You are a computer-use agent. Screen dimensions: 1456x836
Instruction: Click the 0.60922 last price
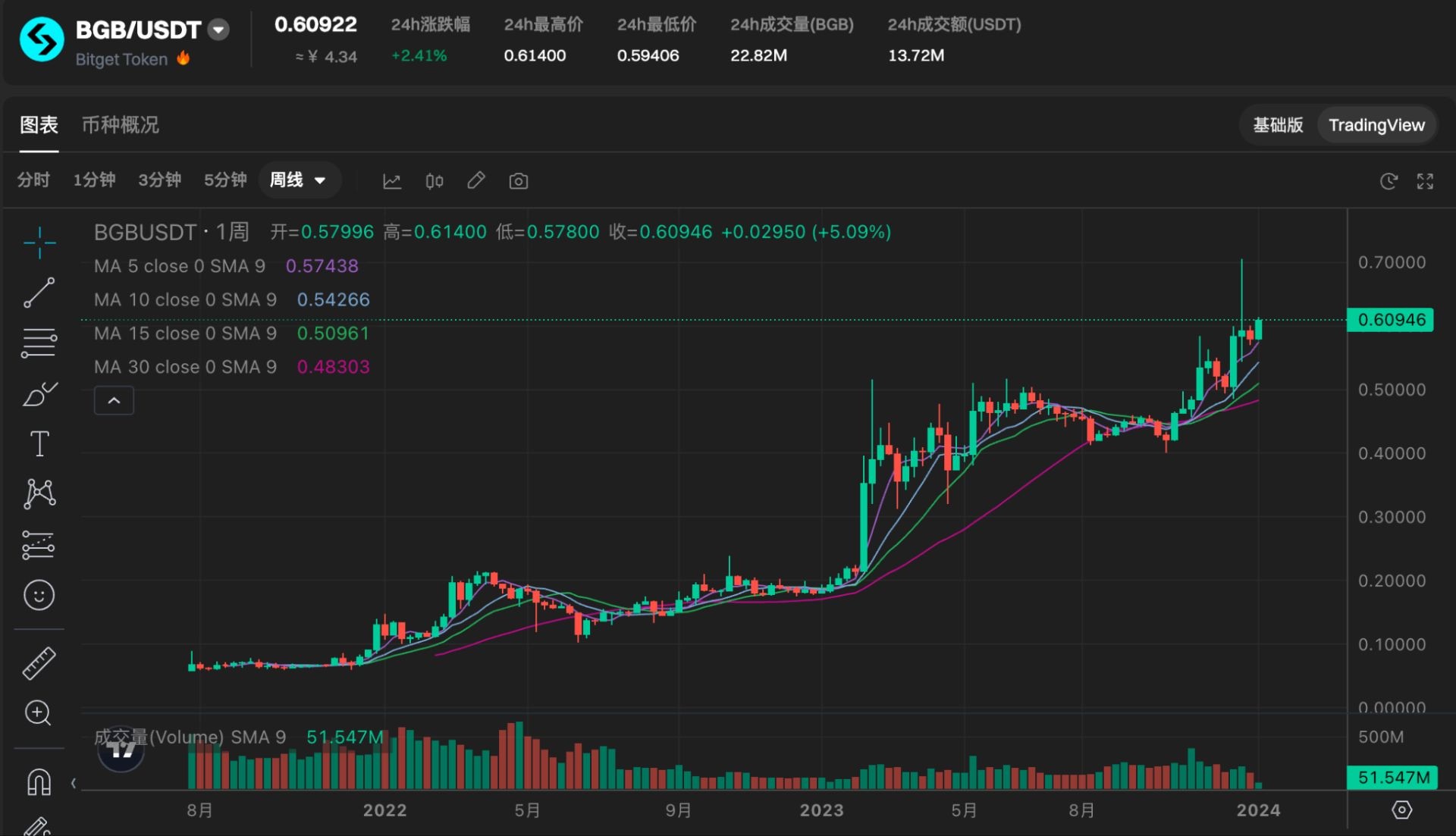click(x=315, y=24)
